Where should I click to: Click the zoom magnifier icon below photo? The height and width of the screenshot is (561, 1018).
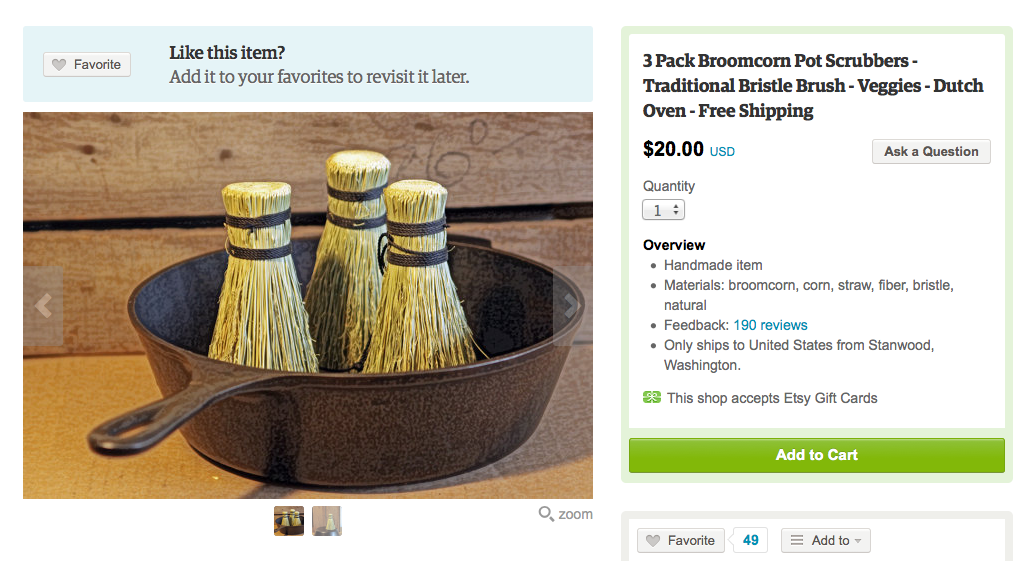click(546, 514)
